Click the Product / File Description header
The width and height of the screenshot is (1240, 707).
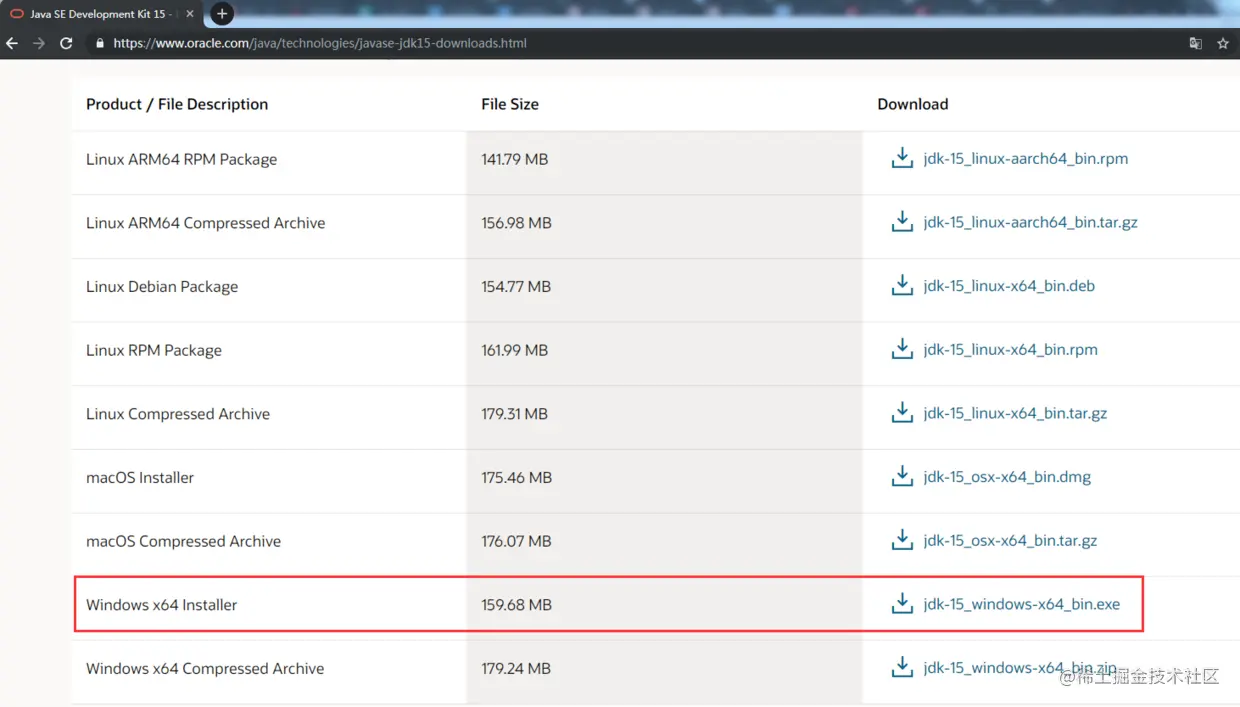(177, 104)
